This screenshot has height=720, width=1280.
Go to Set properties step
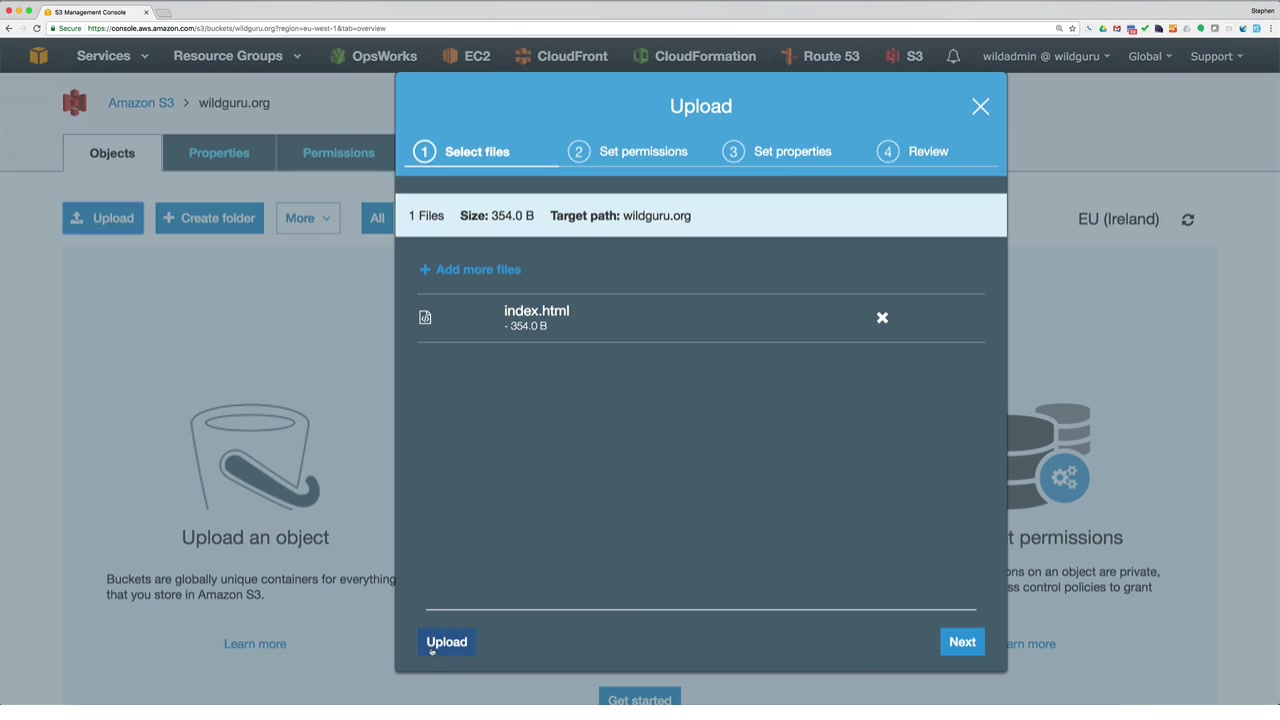(x=777, y=152)
